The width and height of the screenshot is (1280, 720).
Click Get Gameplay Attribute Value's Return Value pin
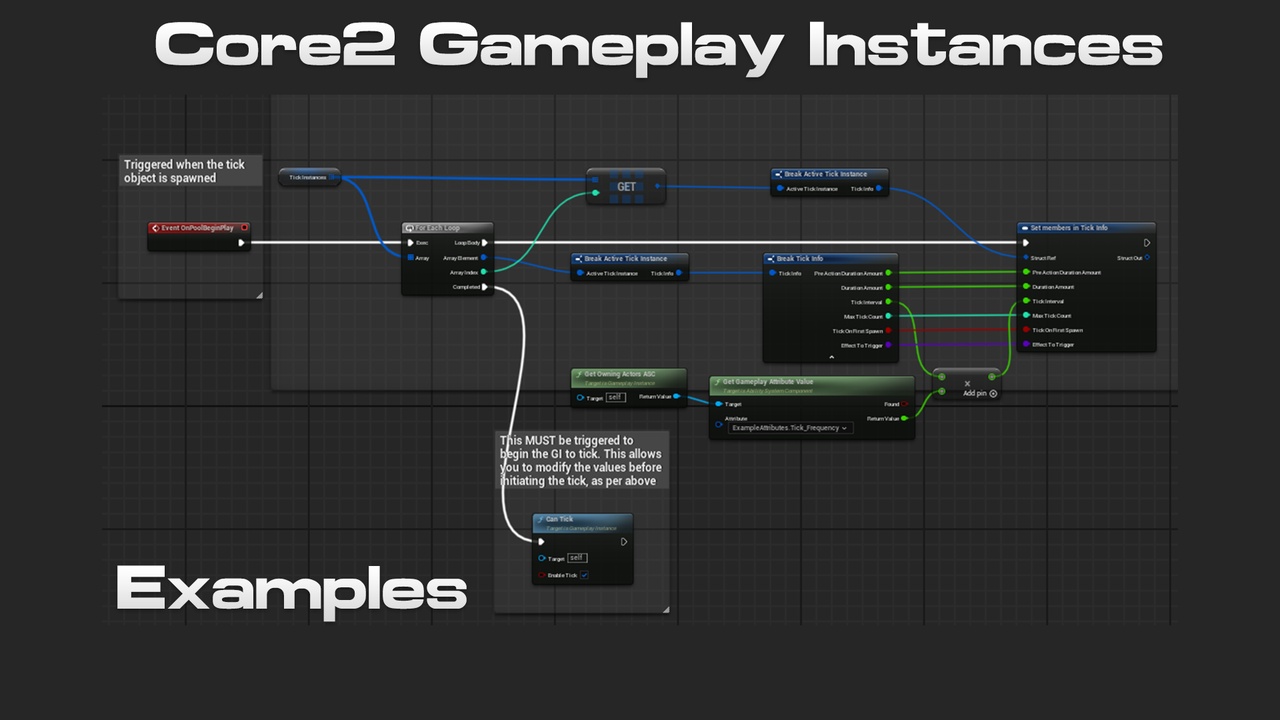pos(905,419)
